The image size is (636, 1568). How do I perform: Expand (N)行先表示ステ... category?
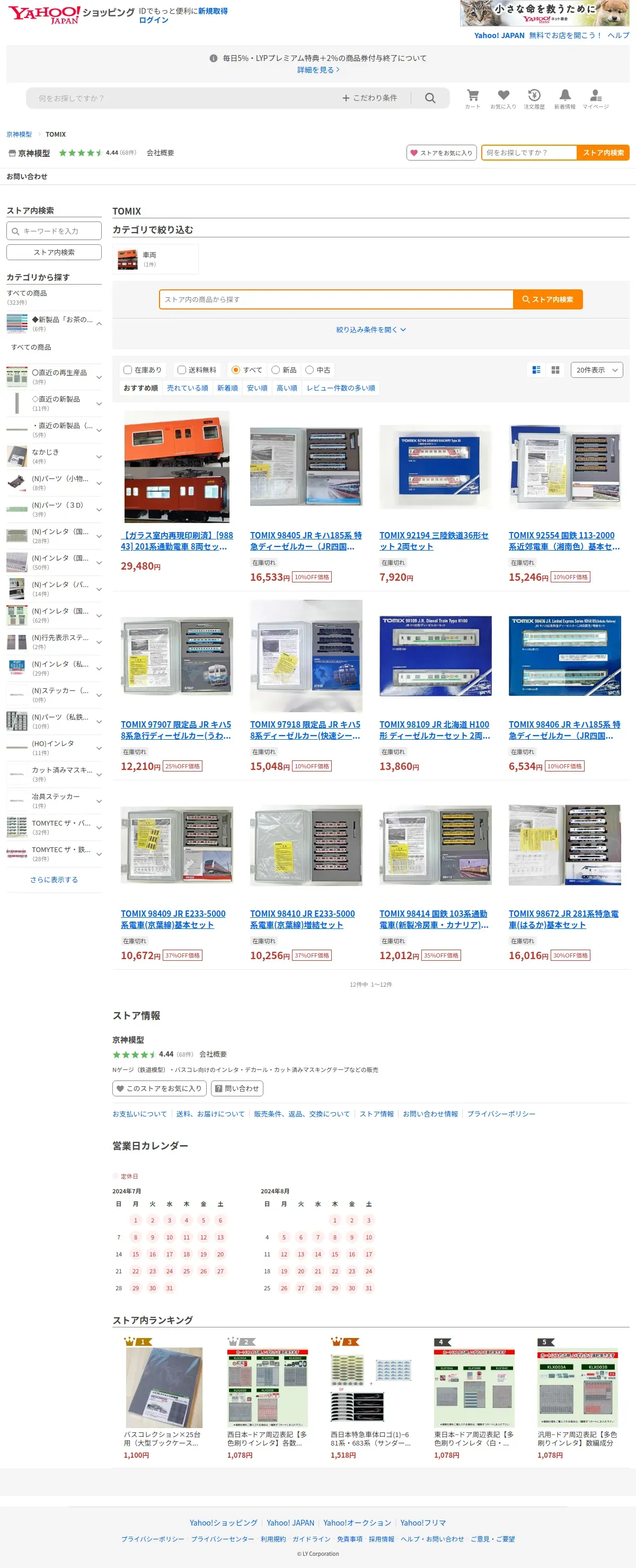click(x=99, y=642)
